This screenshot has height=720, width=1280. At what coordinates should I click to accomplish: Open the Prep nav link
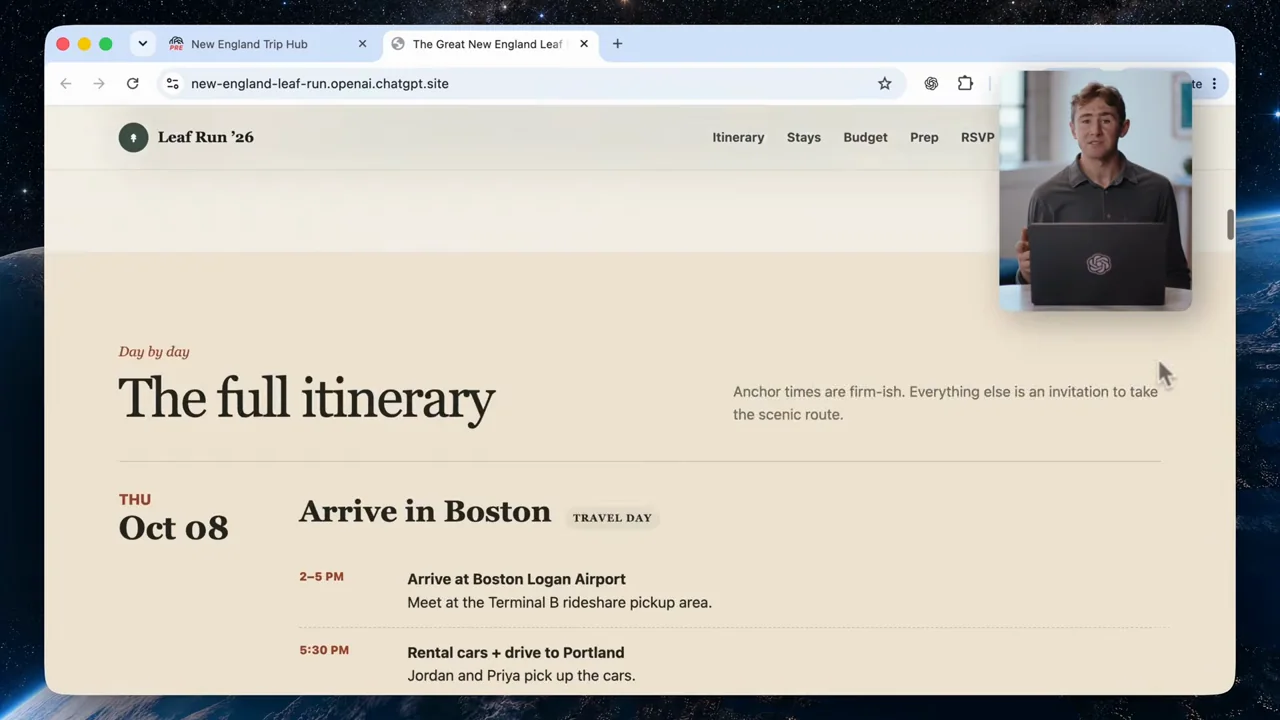[x=924, y=138]
